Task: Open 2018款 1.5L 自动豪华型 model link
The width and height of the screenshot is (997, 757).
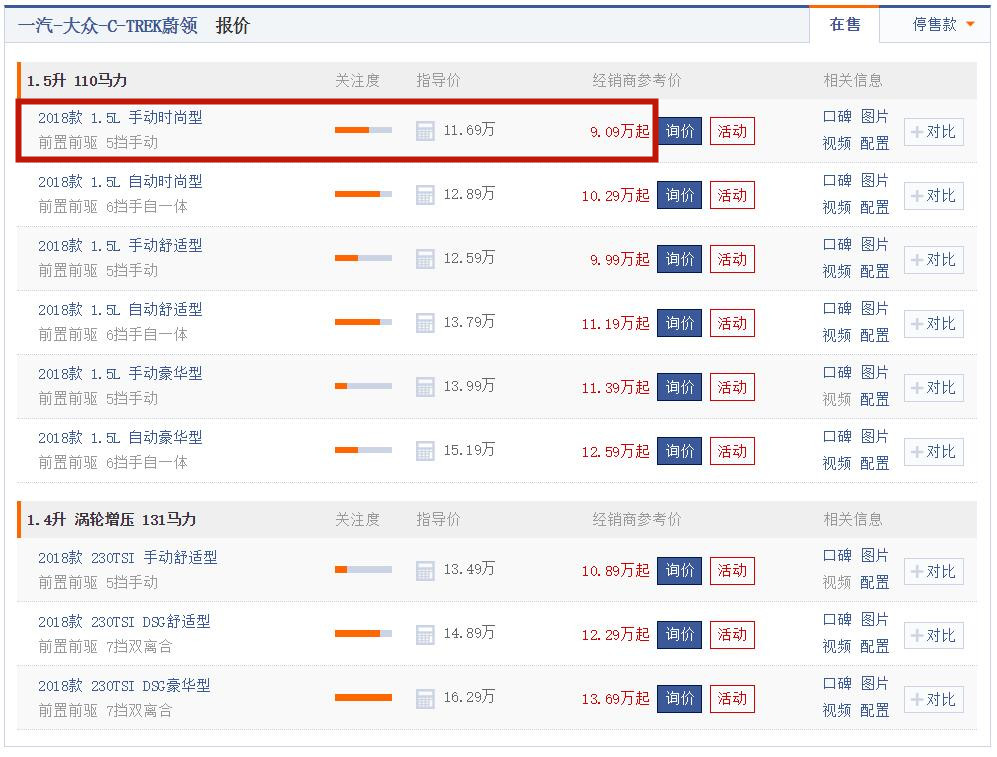Action: click(120, 437)
